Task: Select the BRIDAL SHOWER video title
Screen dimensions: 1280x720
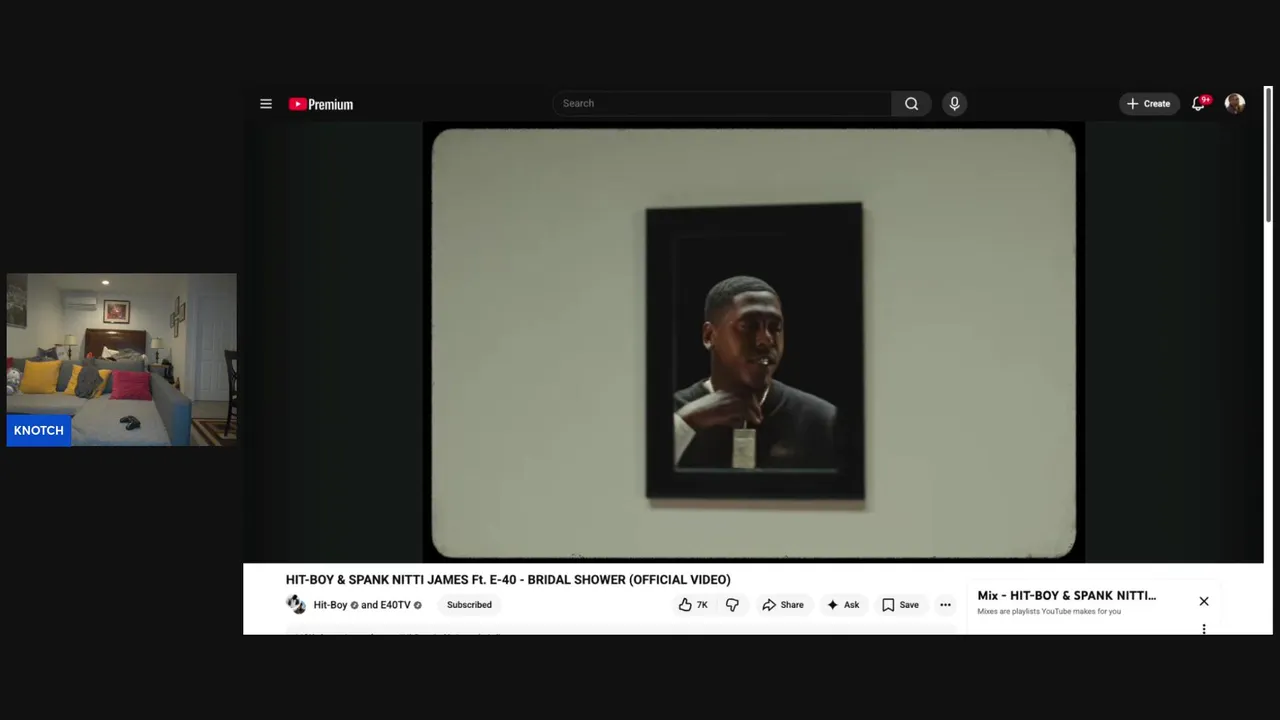Action: click(508, 580)
